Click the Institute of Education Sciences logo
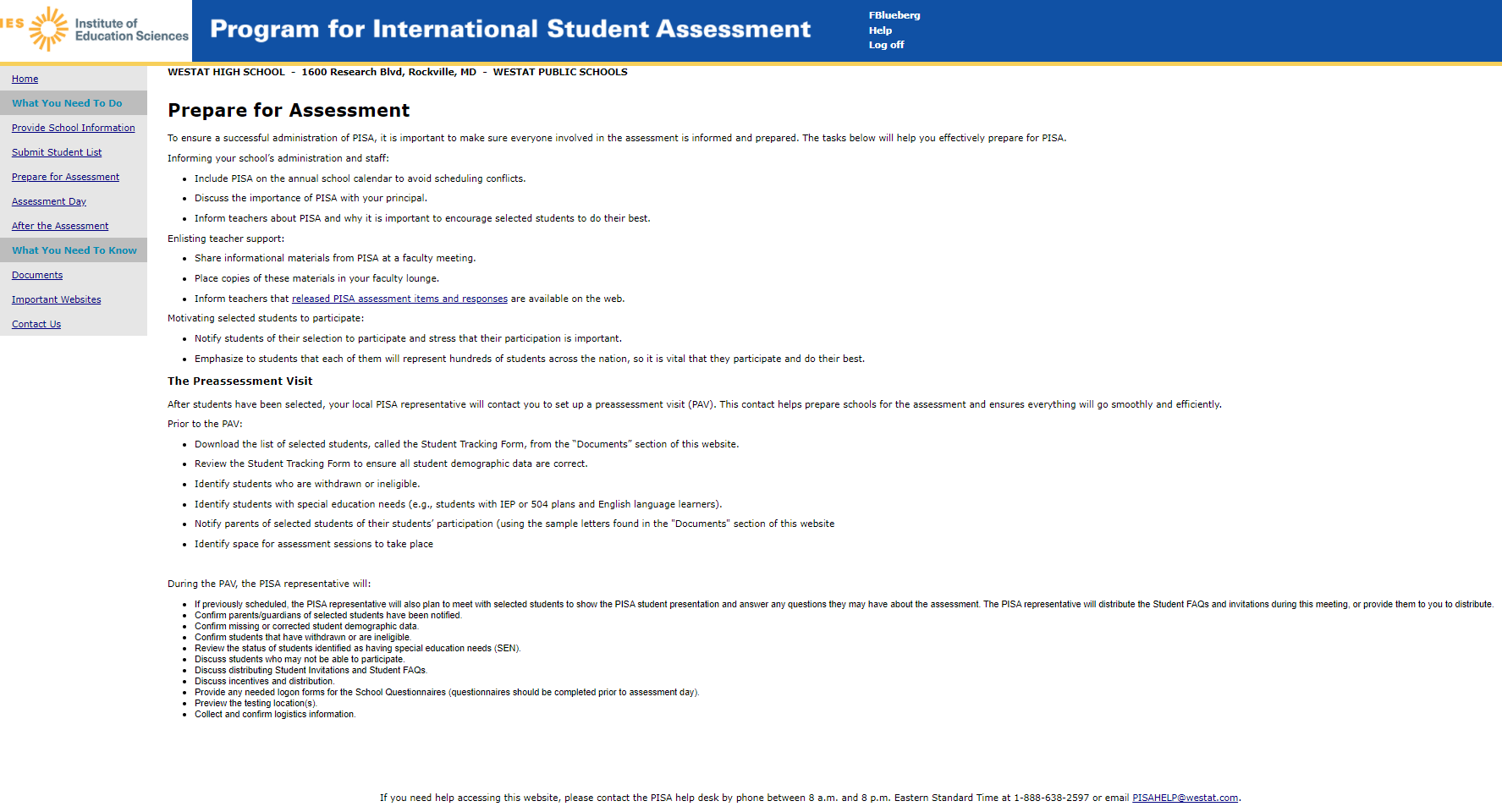Image resolution: width=1502 pixels, height=812 pixels. [96, 30]
